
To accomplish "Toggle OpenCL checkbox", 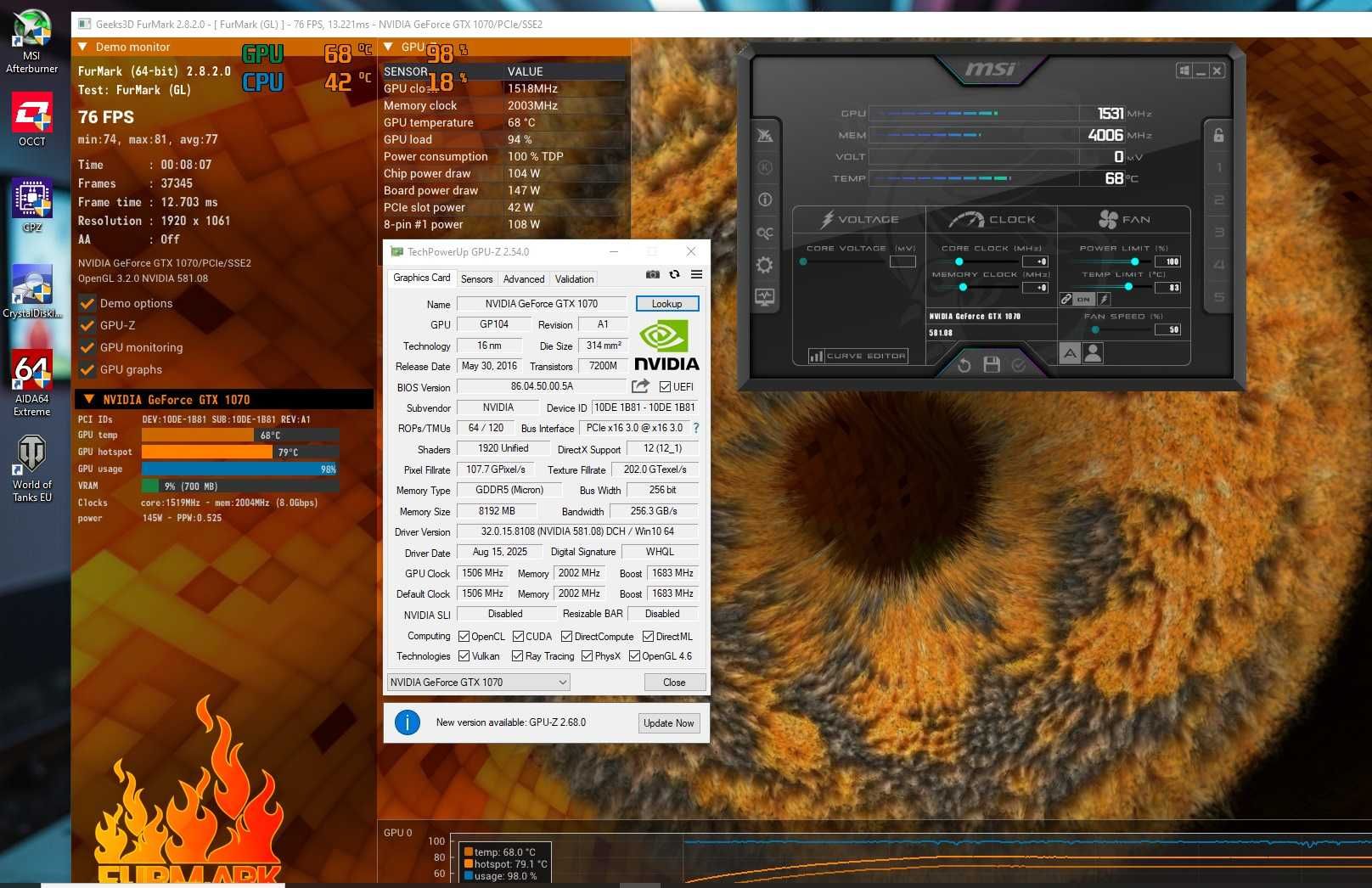I will (x=464, y=637).
